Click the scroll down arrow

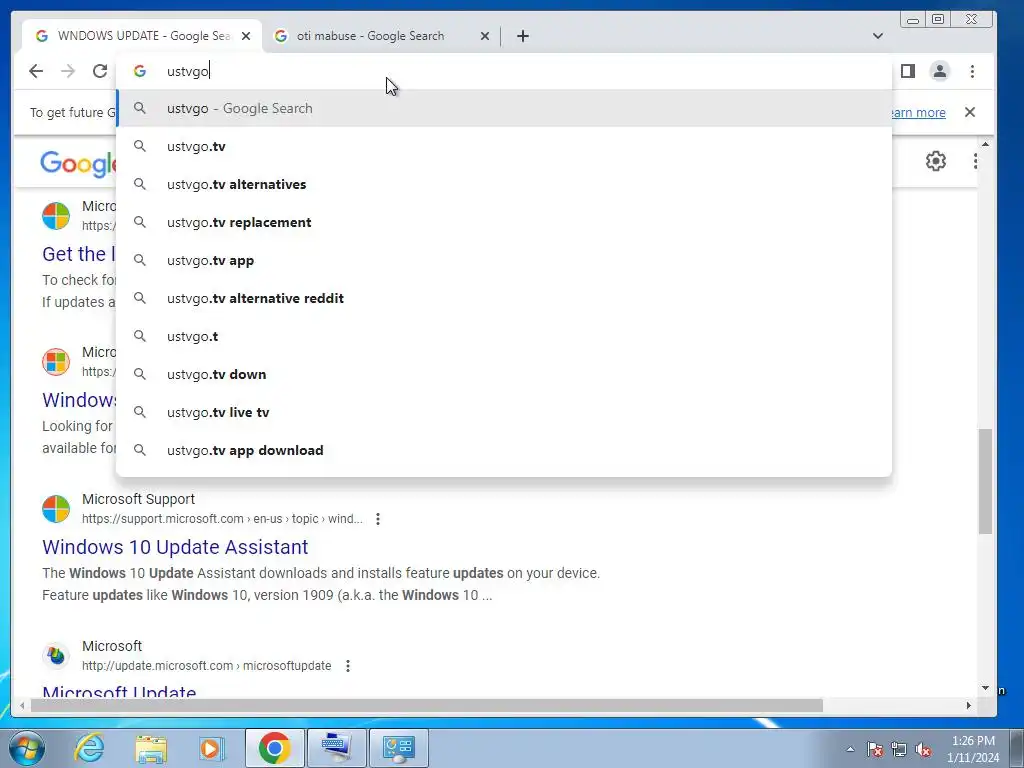click(x=985, y=688)
